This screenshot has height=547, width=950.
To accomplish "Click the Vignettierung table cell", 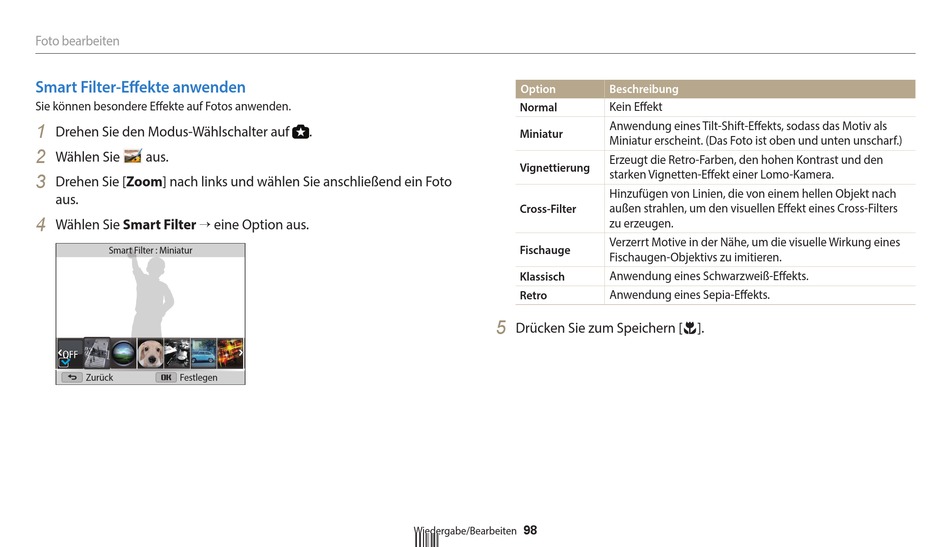I will pyautogui.click(x=560, y=168).
